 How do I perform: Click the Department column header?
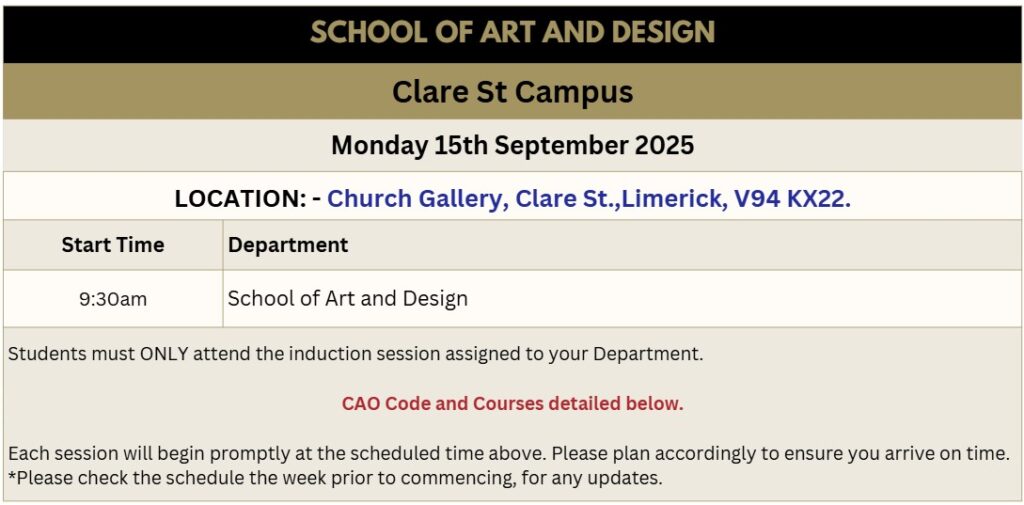[288, 245]
